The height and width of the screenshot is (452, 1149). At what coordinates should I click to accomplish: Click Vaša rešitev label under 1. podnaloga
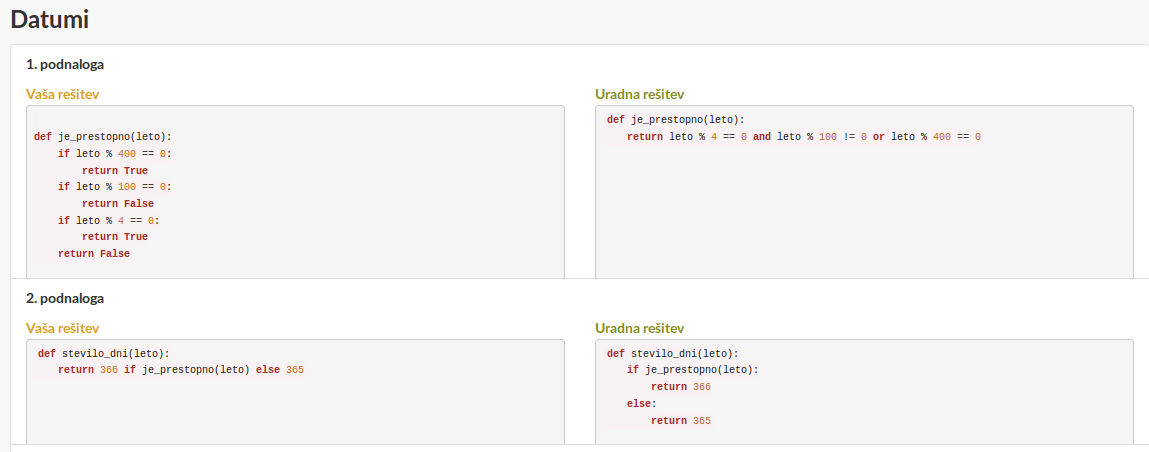pyautogui.click(x=62, y=94)
